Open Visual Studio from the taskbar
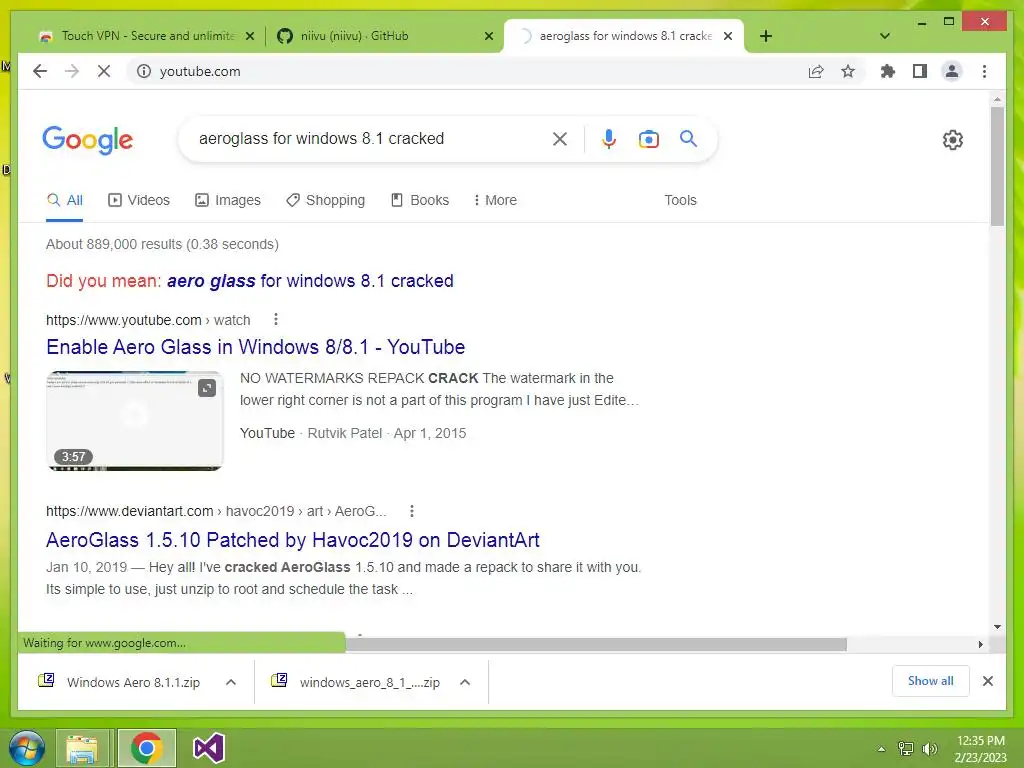The width and height of the screenshot is (1024, 768). tap(209, 748)
